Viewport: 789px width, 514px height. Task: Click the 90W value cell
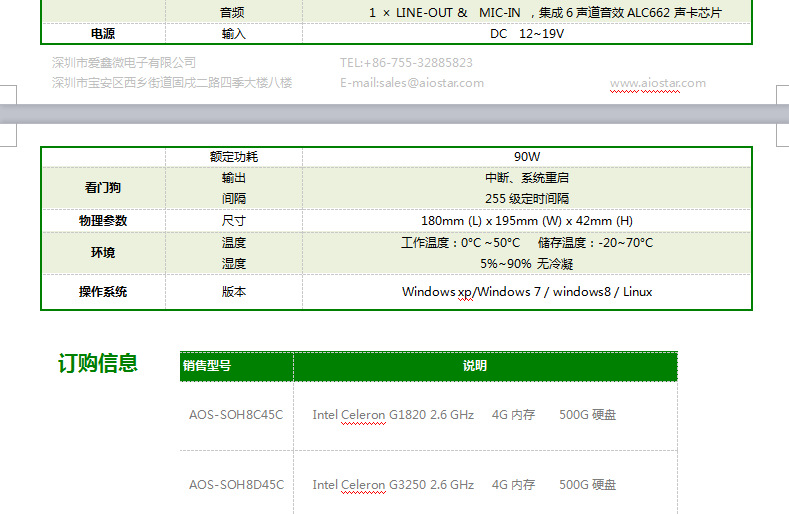click(527, 157)
